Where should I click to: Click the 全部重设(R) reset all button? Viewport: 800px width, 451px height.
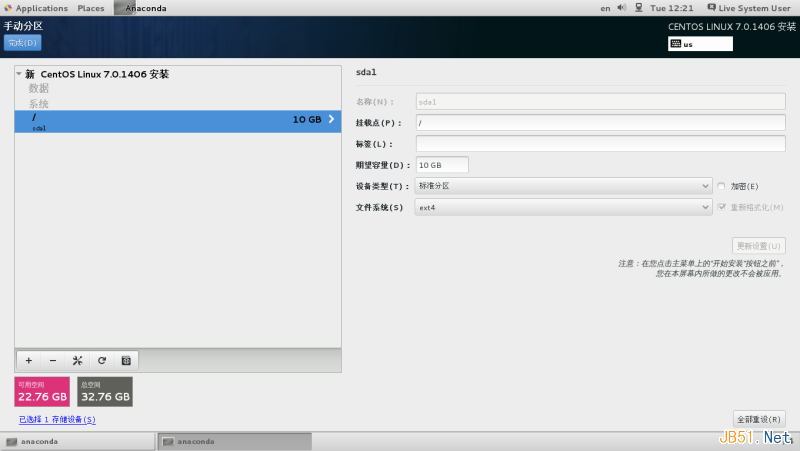759,419
